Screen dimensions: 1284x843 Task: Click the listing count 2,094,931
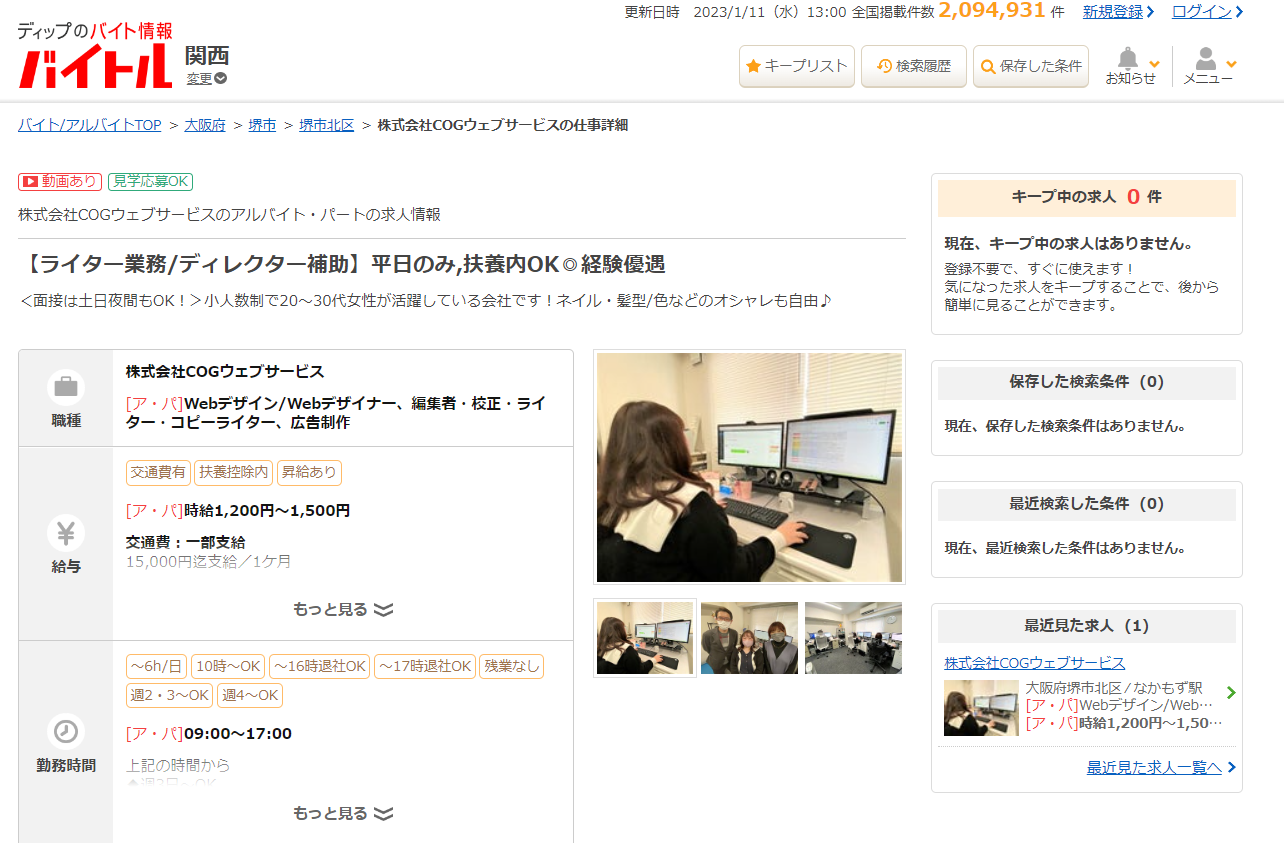coord(992,11)
